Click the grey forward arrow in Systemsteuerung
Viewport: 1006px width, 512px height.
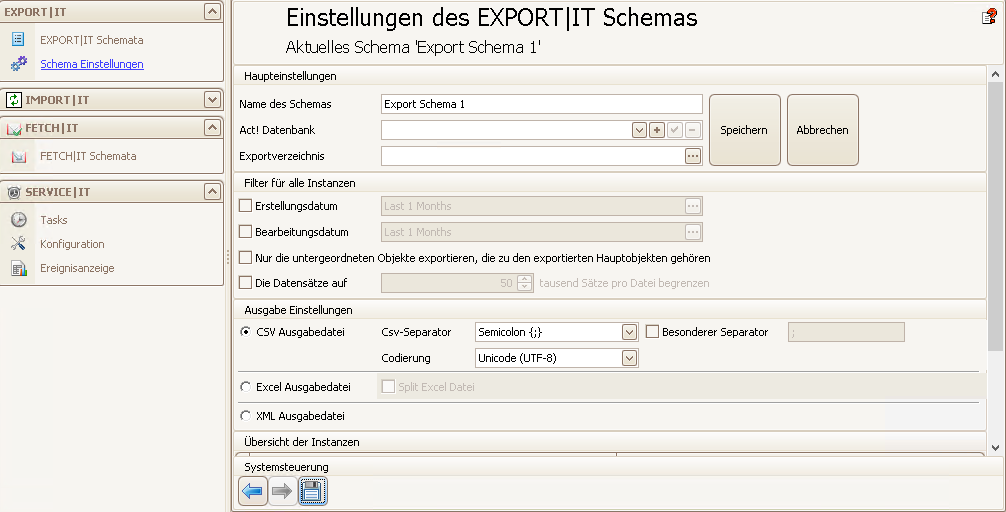tap(282, 491)
